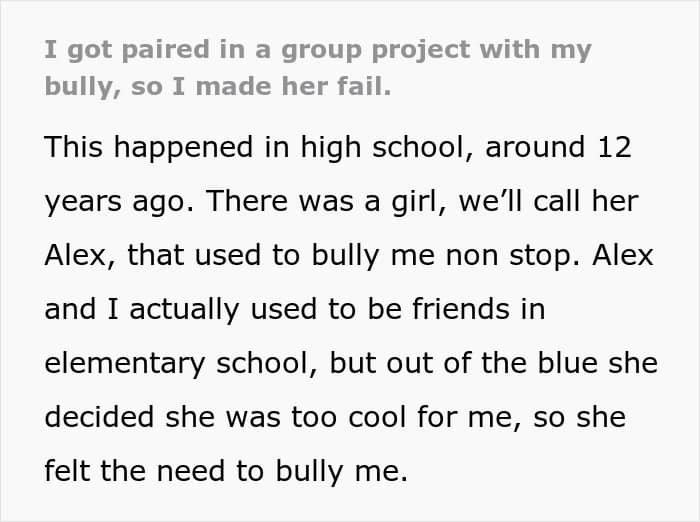700x522 pixels.
Task: Click the phrase 'and I actually'
Action: point(142,309)
